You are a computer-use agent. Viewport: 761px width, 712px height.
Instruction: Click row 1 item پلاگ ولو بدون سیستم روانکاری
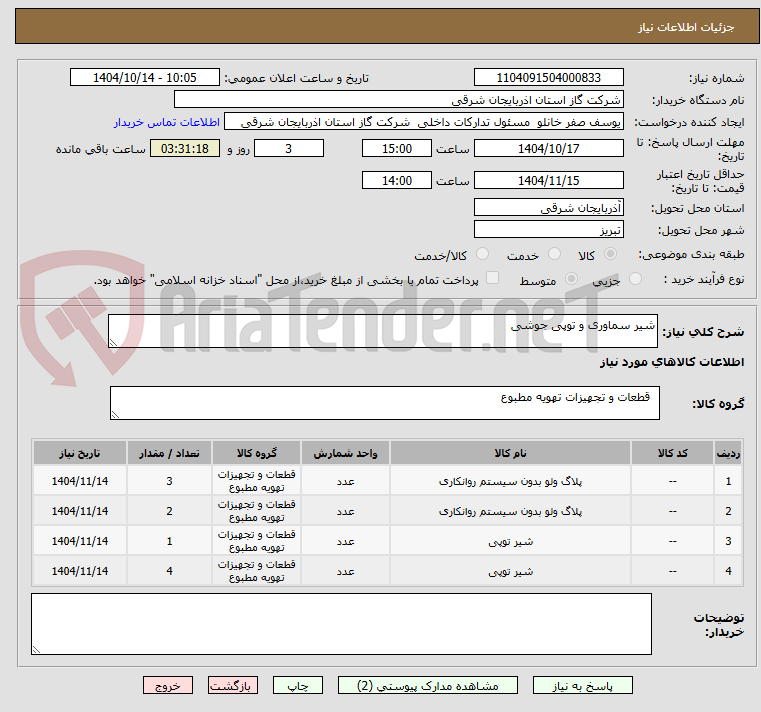click(510, 481)
